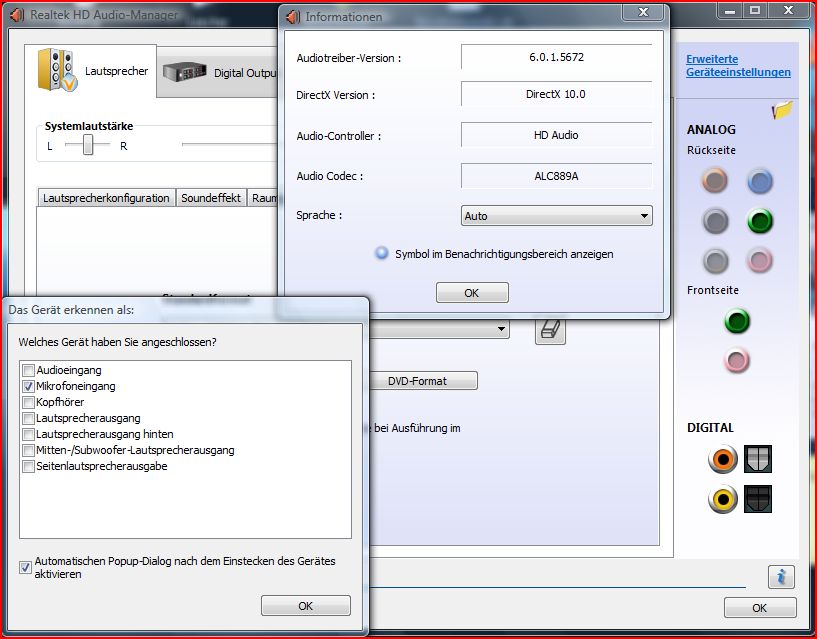Click OK in the Realtek main window
The width and height of the screenshot is (817, 639).
point(760,608)
